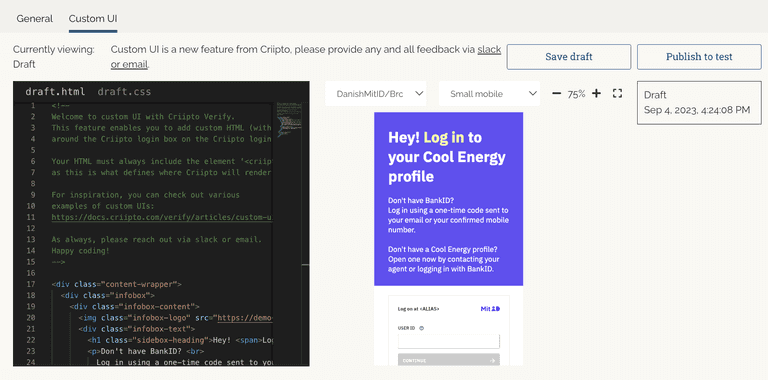Click 'Don't have a Cool Energy profile?' text
Viewport: 768px width, 380px height.
pyautogui.click(x=444, y=249)
